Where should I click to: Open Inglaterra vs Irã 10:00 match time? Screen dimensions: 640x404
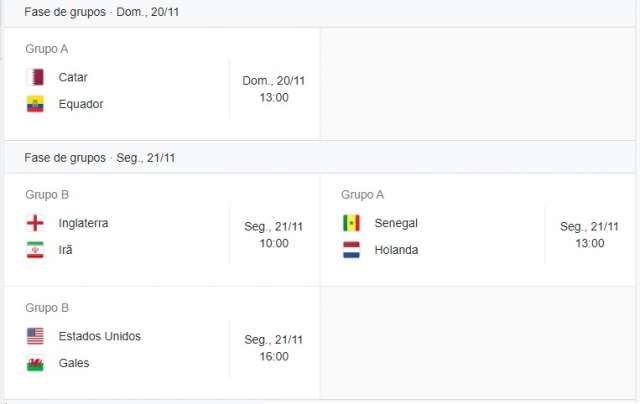(x=274, y=243)
